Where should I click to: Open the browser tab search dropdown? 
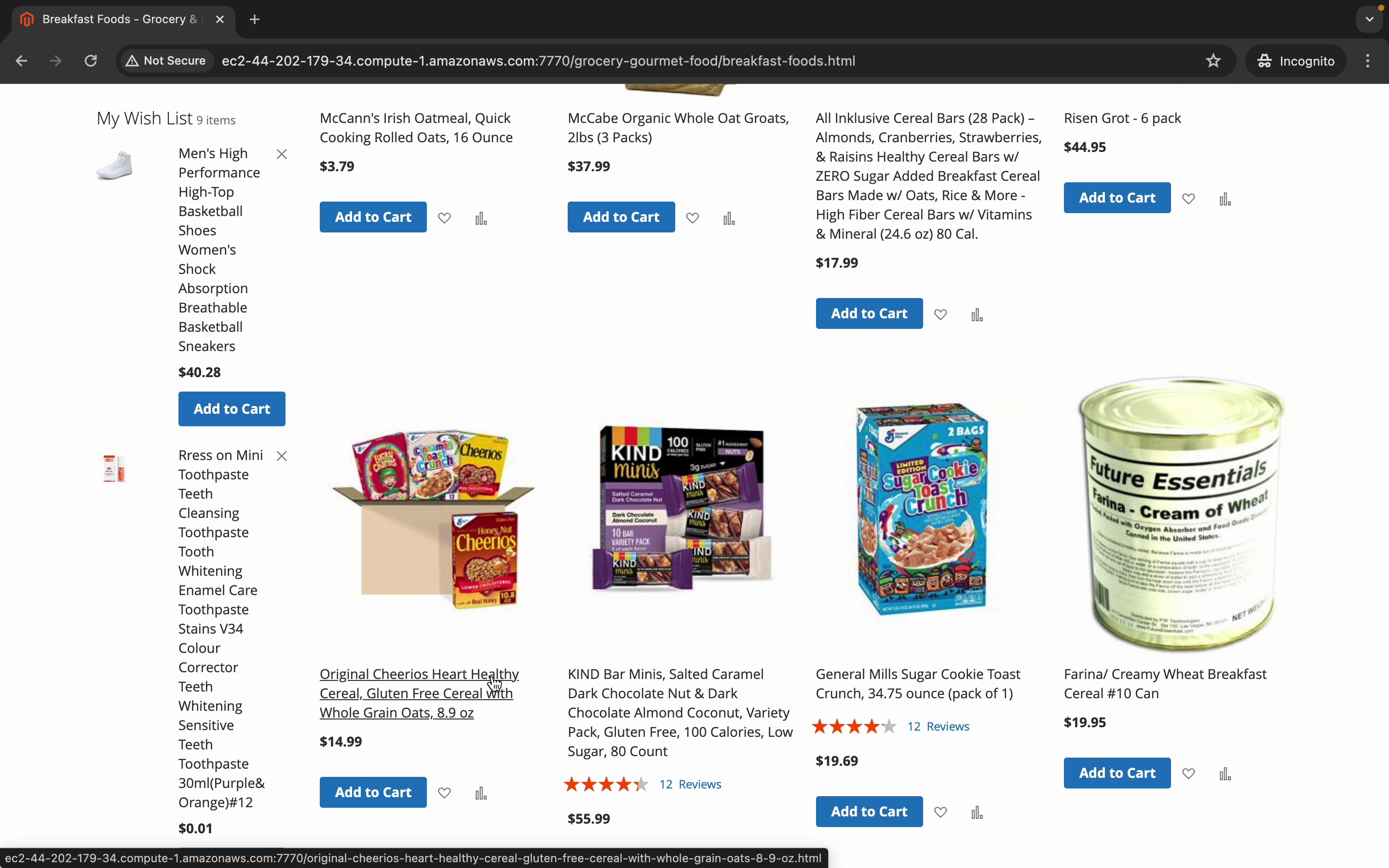[1370, 19]
